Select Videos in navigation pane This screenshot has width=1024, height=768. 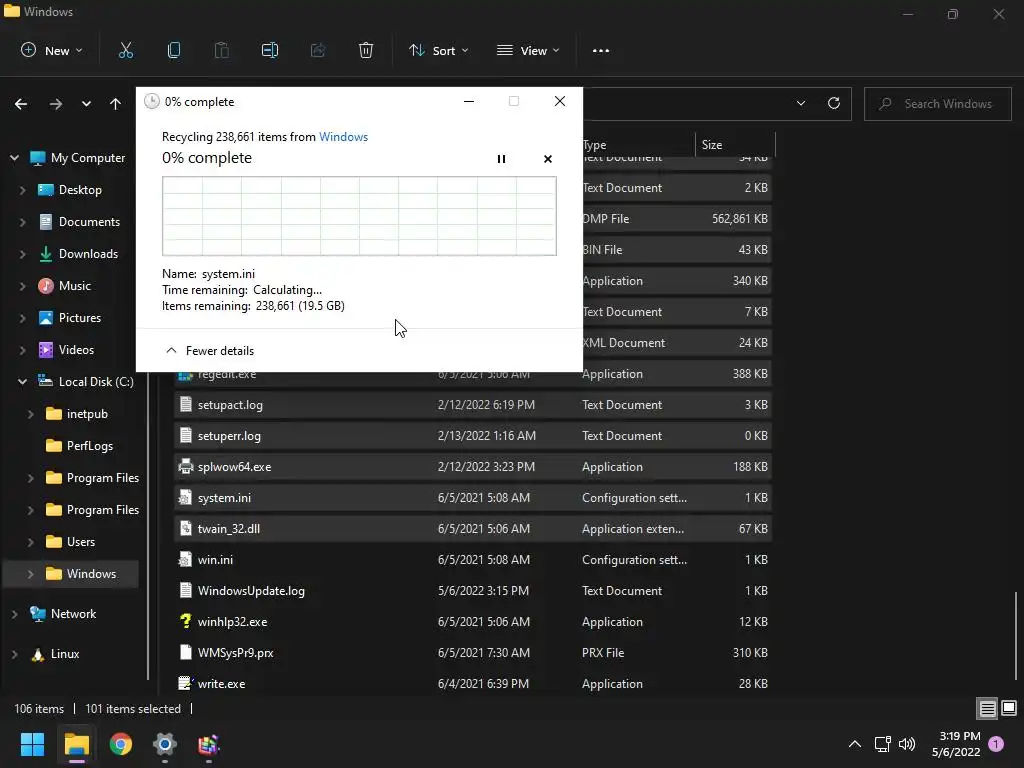(x=76, y=349)
